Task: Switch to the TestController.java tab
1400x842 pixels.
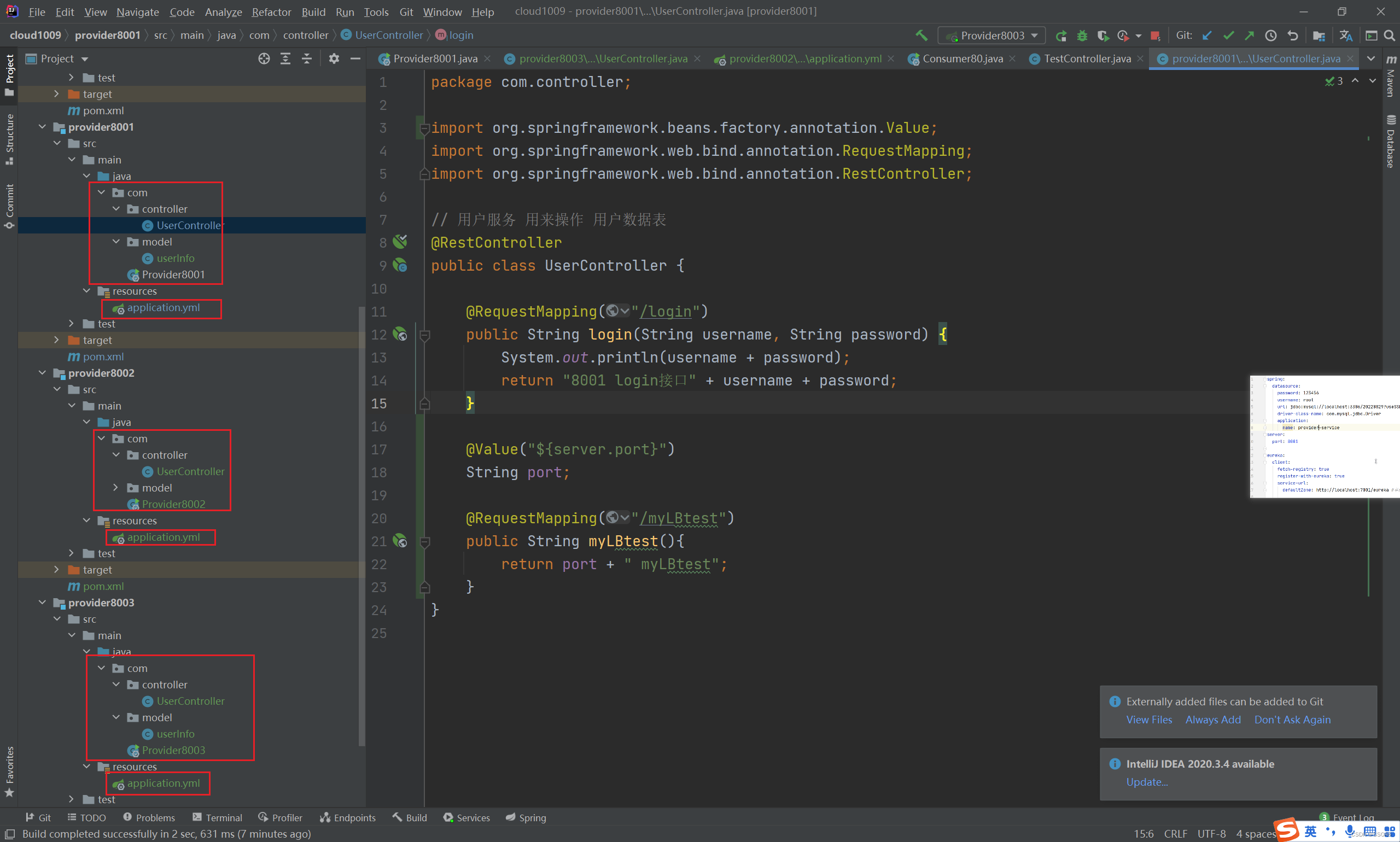Action: 1086,59
